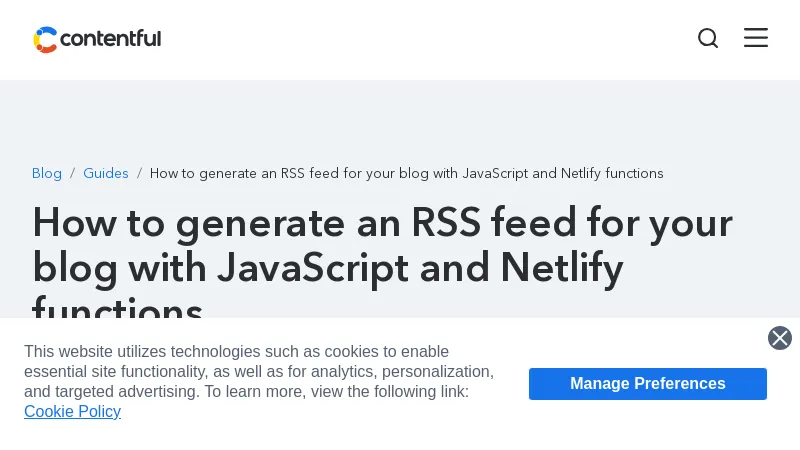This screenshot has height=450, width=800.
Task: Dismiss the cookie banner with X icon
Action: pyautogui.click(x=780, y=338)
